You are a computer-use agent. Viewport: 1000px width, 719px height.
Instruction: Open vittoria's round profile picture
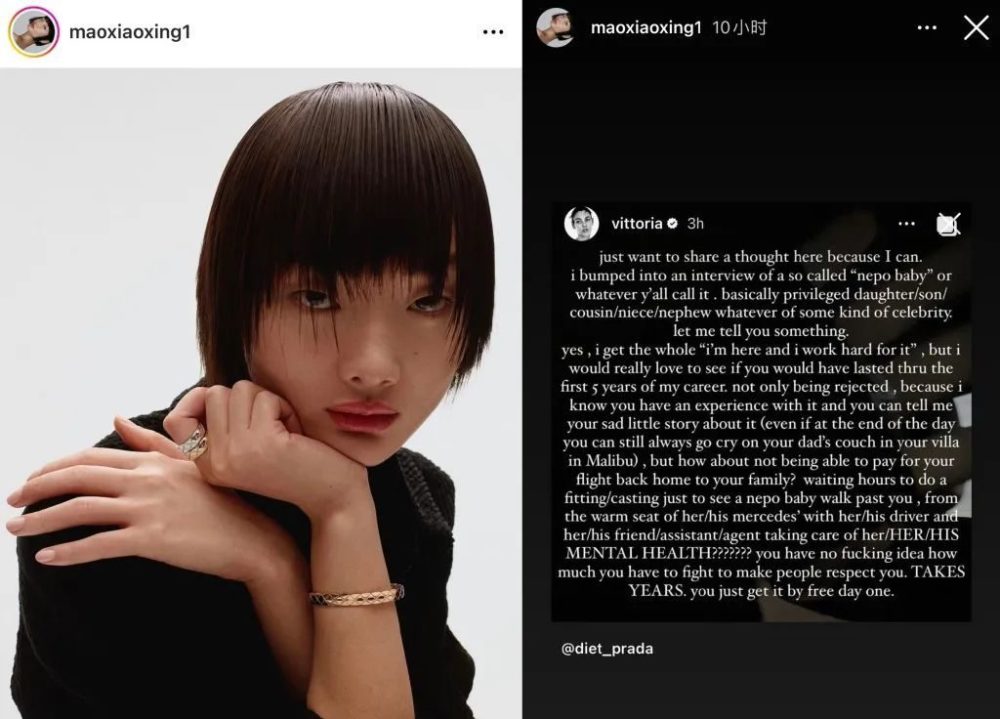[581, 224]
